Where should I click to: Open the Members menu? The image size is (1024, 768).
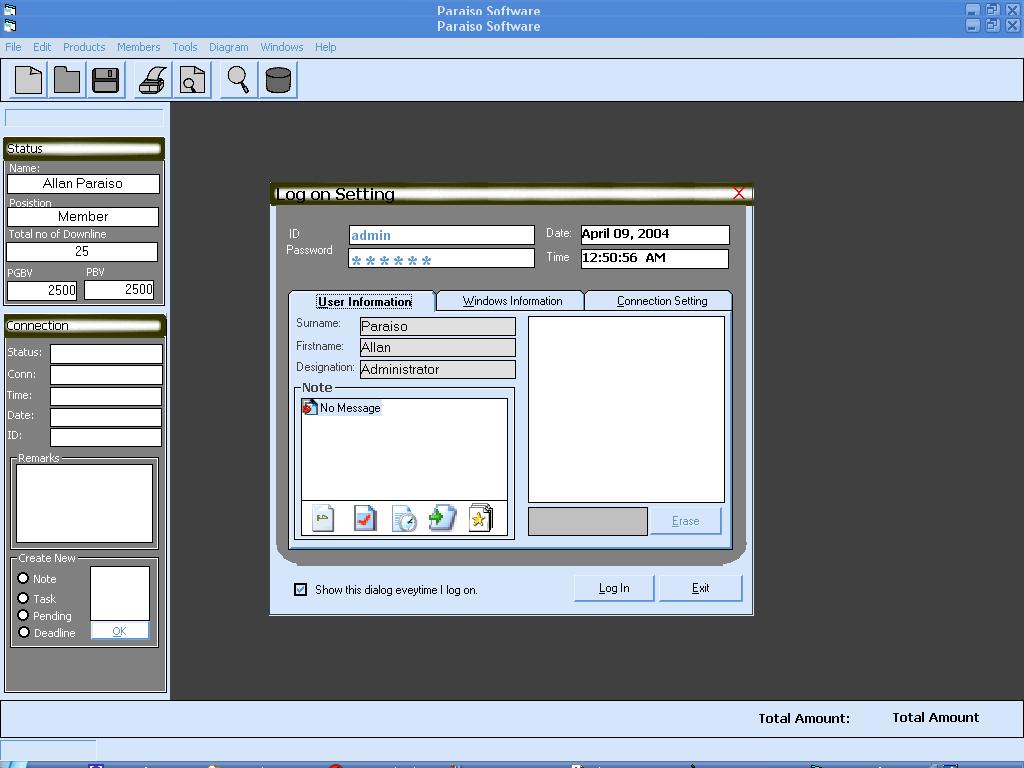[x=138, y=47]
